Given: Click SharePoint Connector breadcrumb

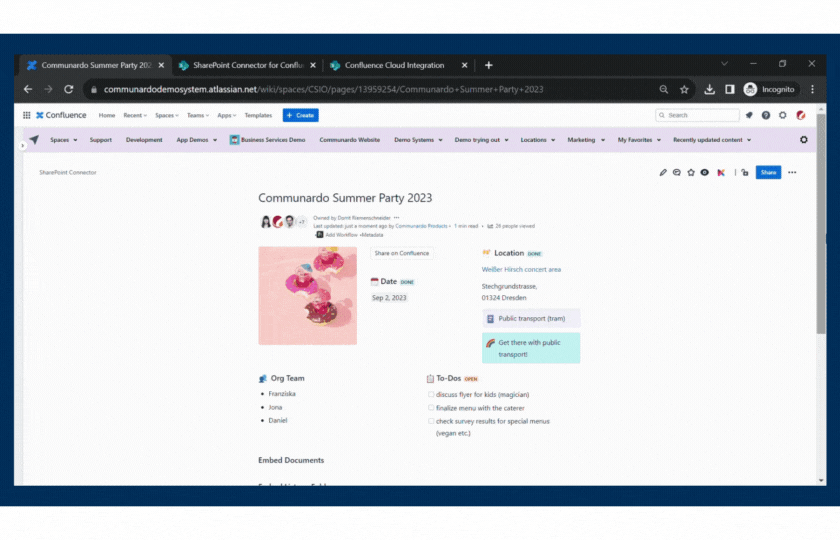Looking at the screenshot, I should pyautogui.click(x=68, y=172).
